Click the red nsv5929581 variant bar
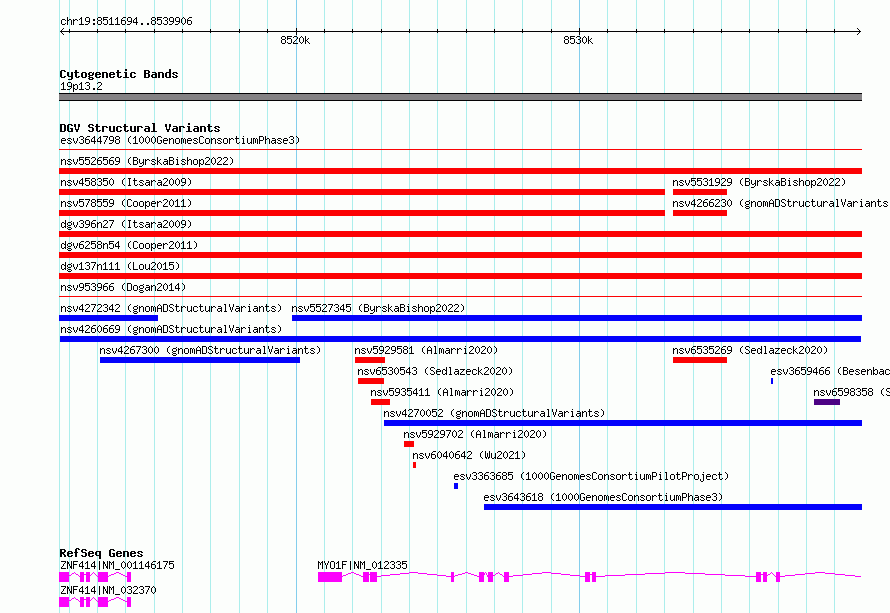 click(x=370, y=360)
